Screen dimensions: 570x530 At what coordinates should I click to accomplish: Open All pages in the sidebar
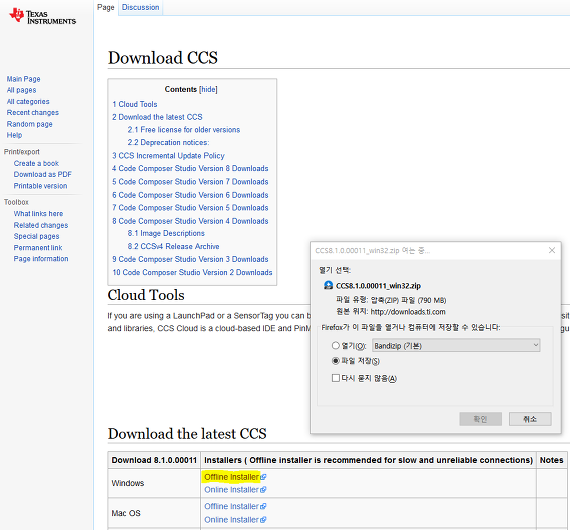(21, 90)
